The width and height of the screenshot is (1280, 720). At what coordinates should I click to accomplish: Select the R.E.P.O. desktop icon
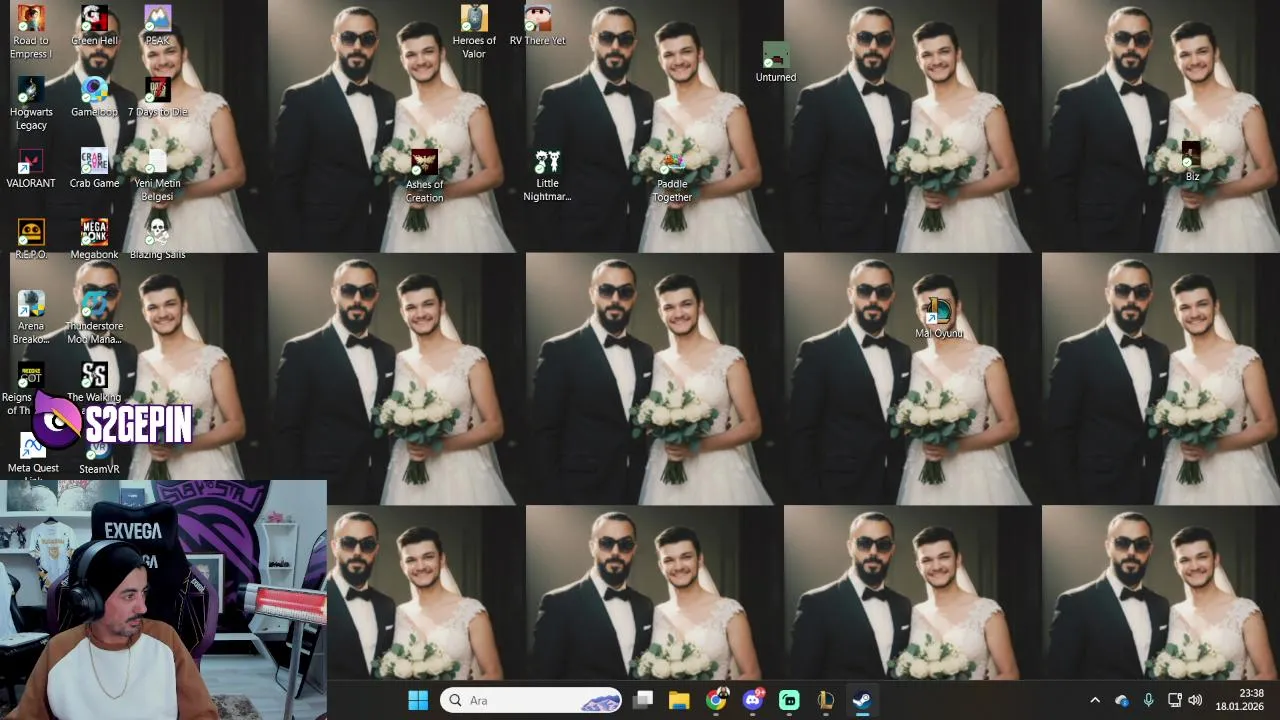(x=31, y=240)
